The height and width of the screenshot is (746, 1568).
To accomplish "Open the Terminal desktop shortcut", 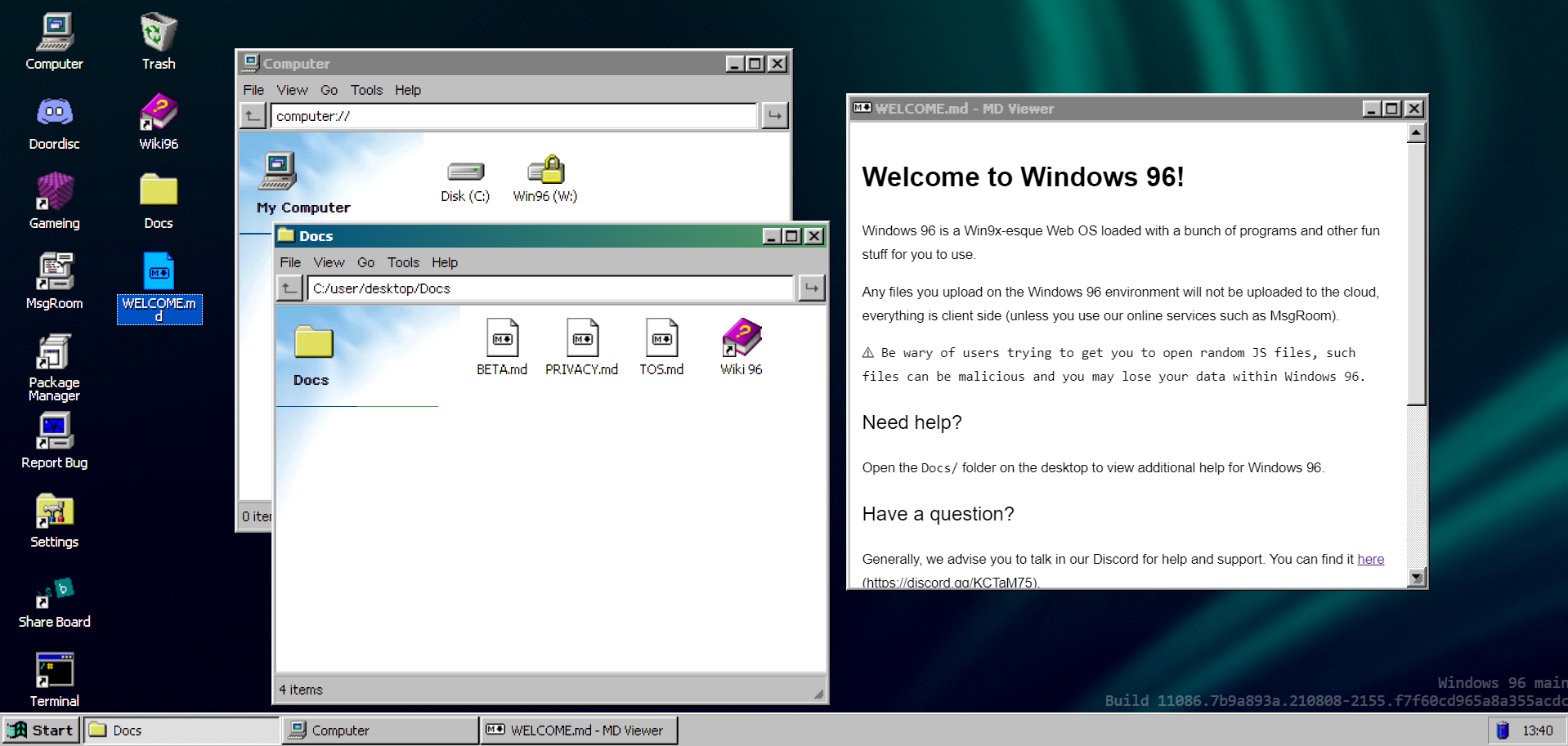I will (x=54, y=680).
